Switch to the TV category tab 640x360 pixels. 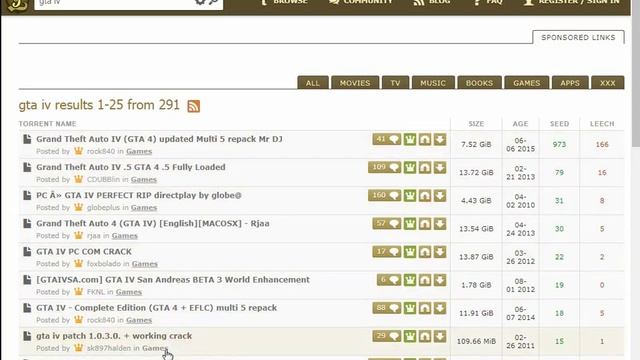(x=395, y=82)
